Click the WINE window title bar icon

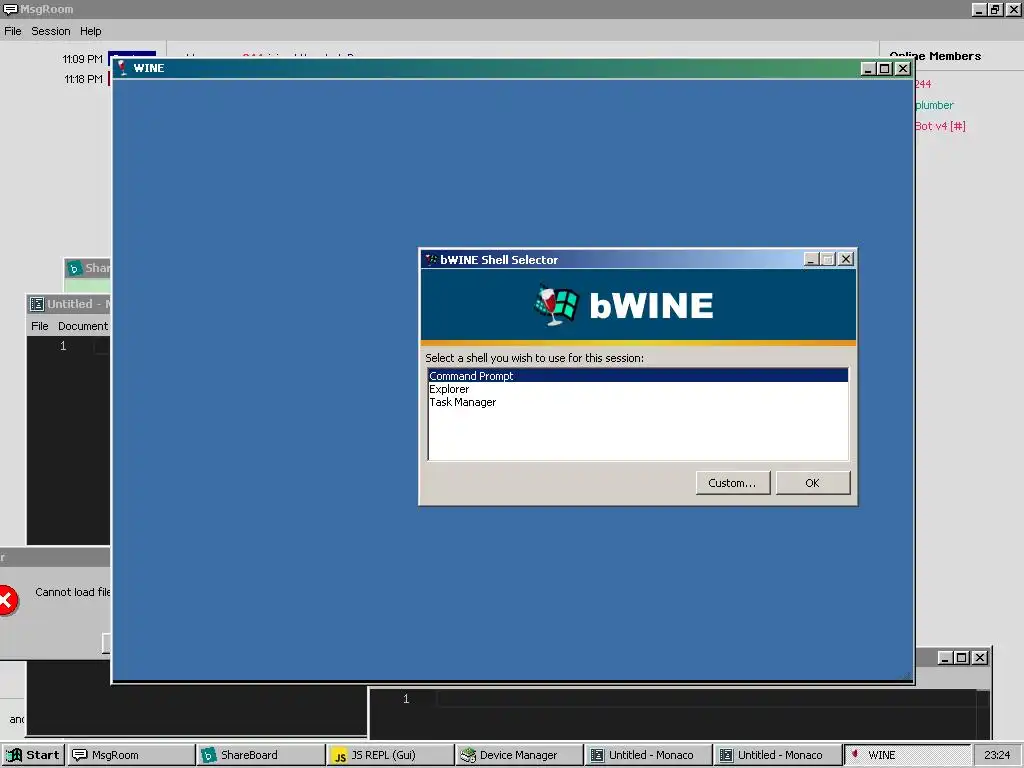pyautogui.click(x=123, y=68)
